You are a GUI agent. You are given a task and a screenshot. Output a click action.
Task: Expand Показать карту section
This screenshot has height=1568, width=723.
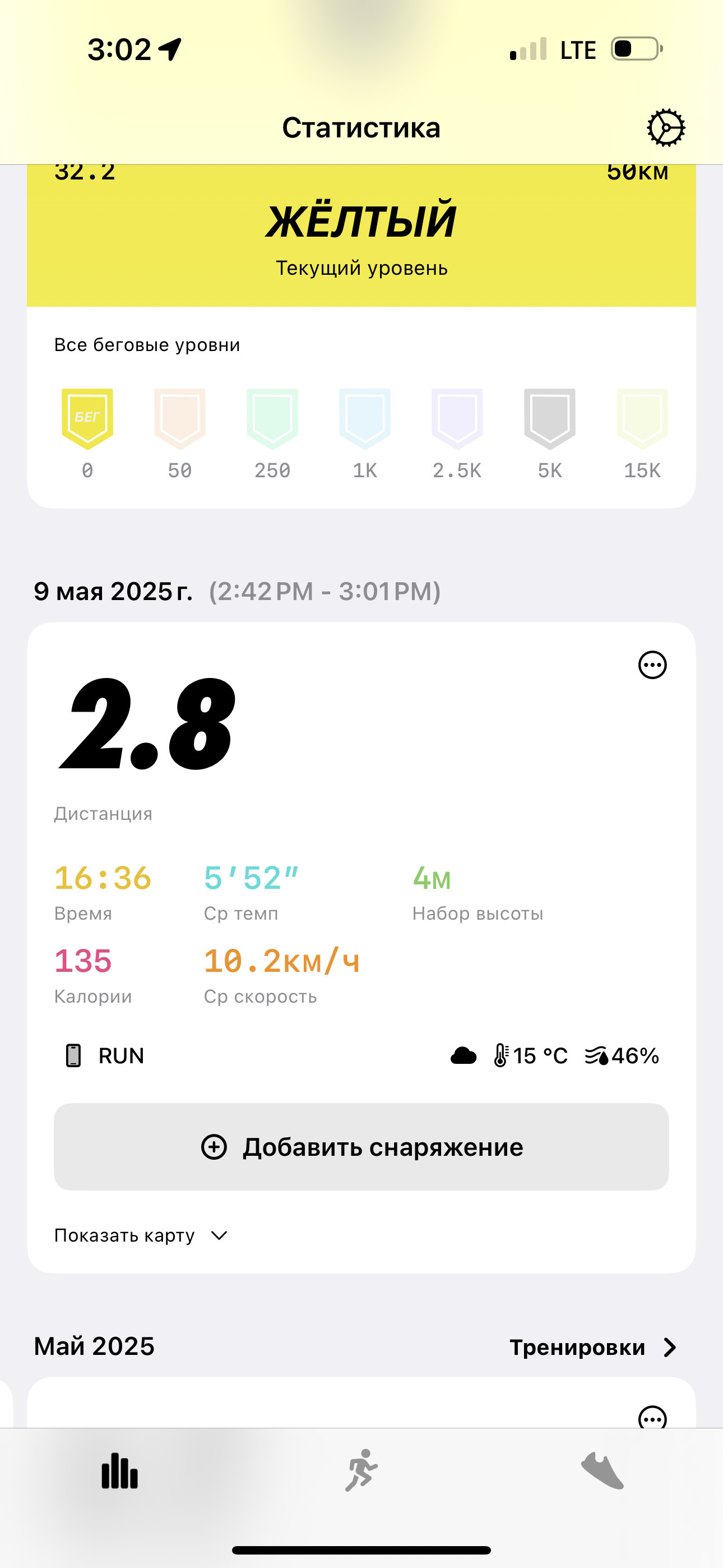(x=141, y=1235)
